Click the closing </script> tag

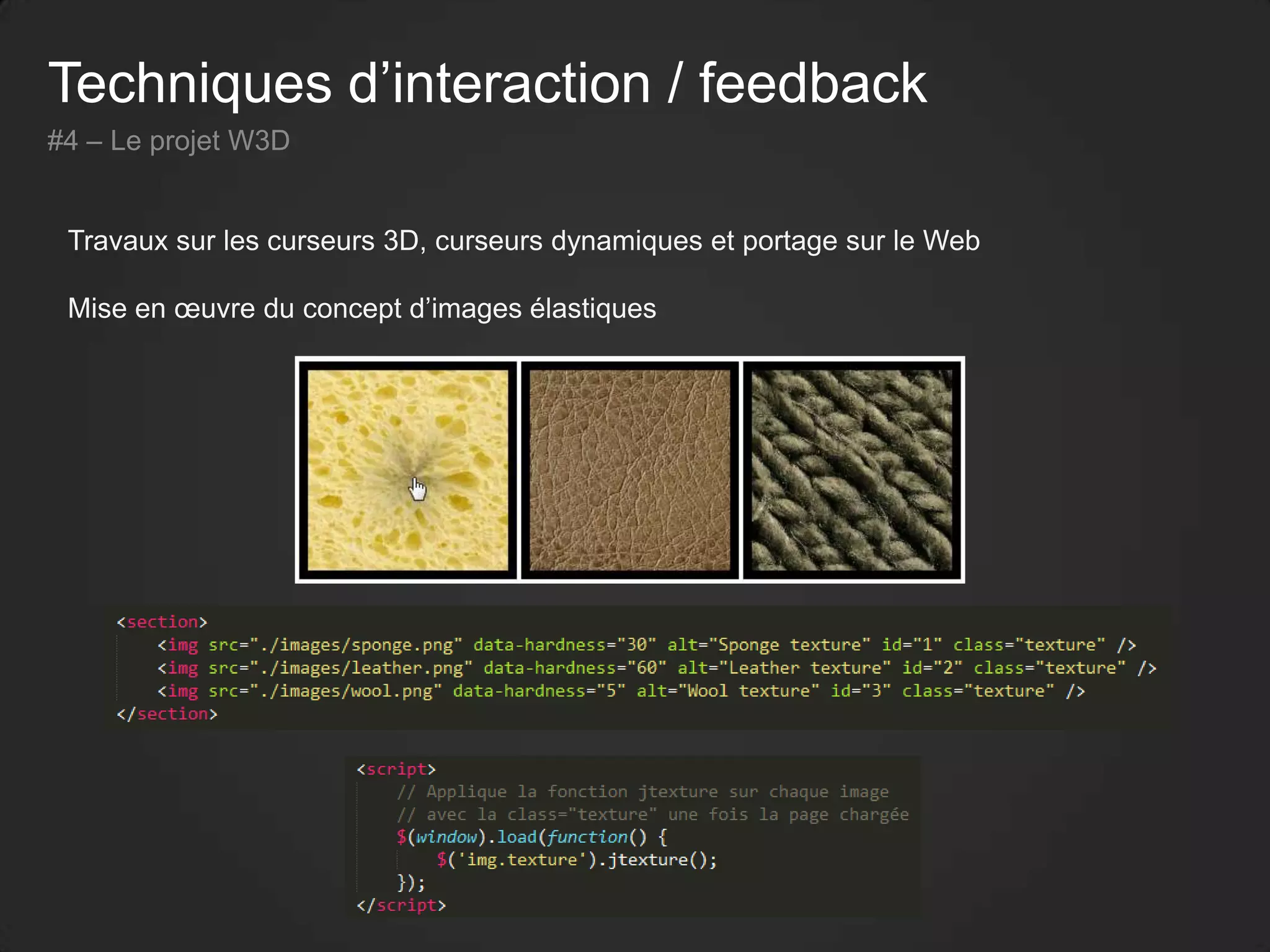[401, 906]
